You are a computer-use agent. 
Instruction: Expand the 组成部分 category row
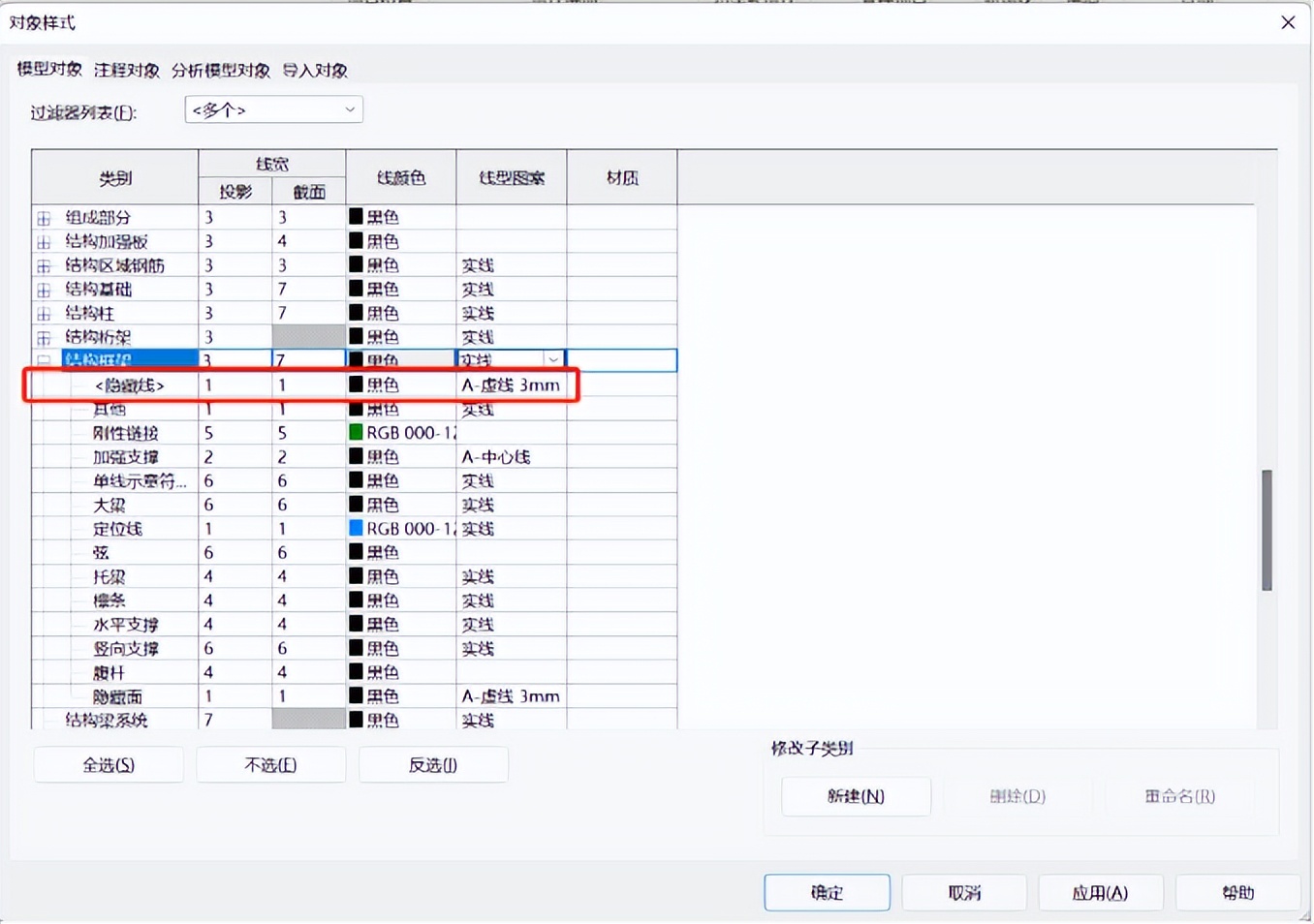coord(44,218)
